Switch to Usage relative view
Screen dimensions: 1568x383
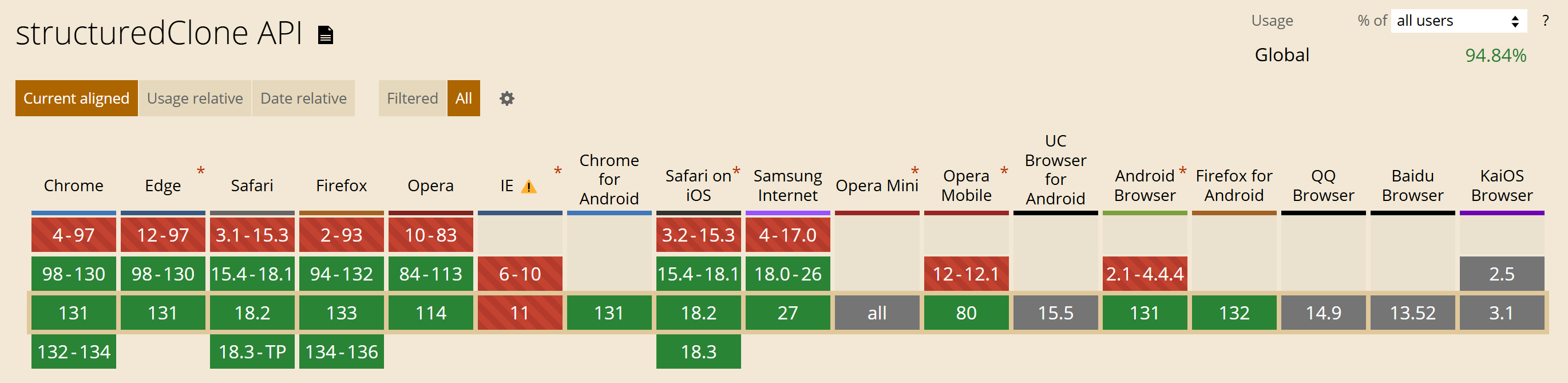195,98
